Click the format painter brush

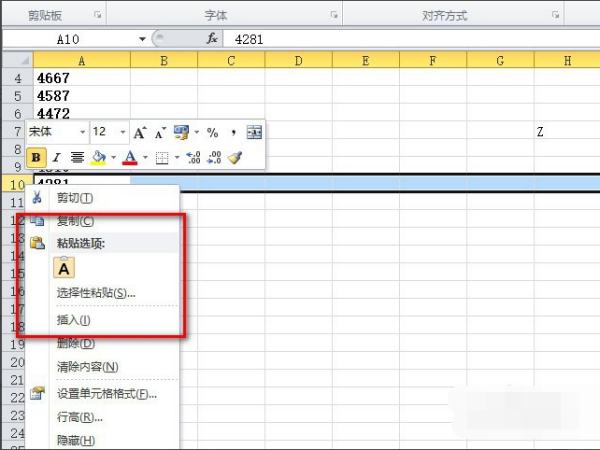[x=235, y=157]
